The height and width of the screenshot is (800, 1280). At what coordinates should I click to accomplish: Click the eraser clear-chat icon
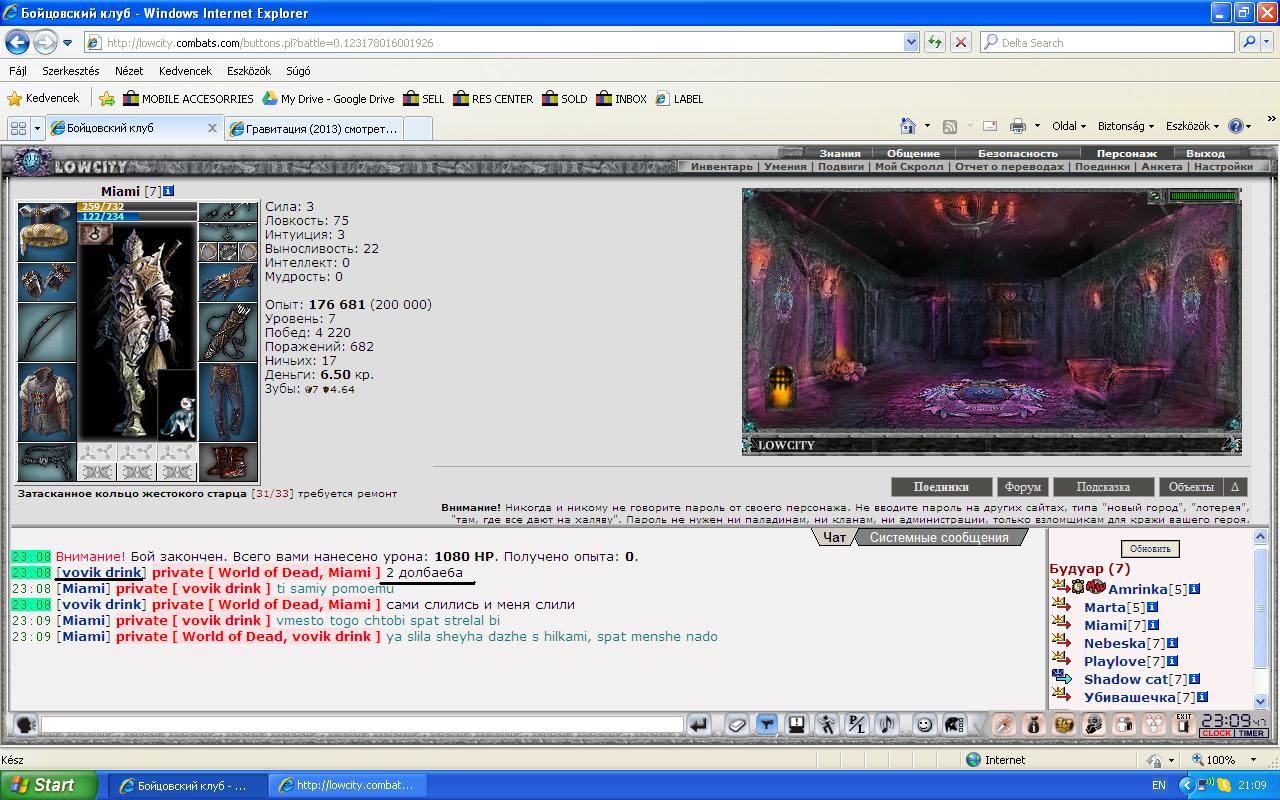point(736,724)
